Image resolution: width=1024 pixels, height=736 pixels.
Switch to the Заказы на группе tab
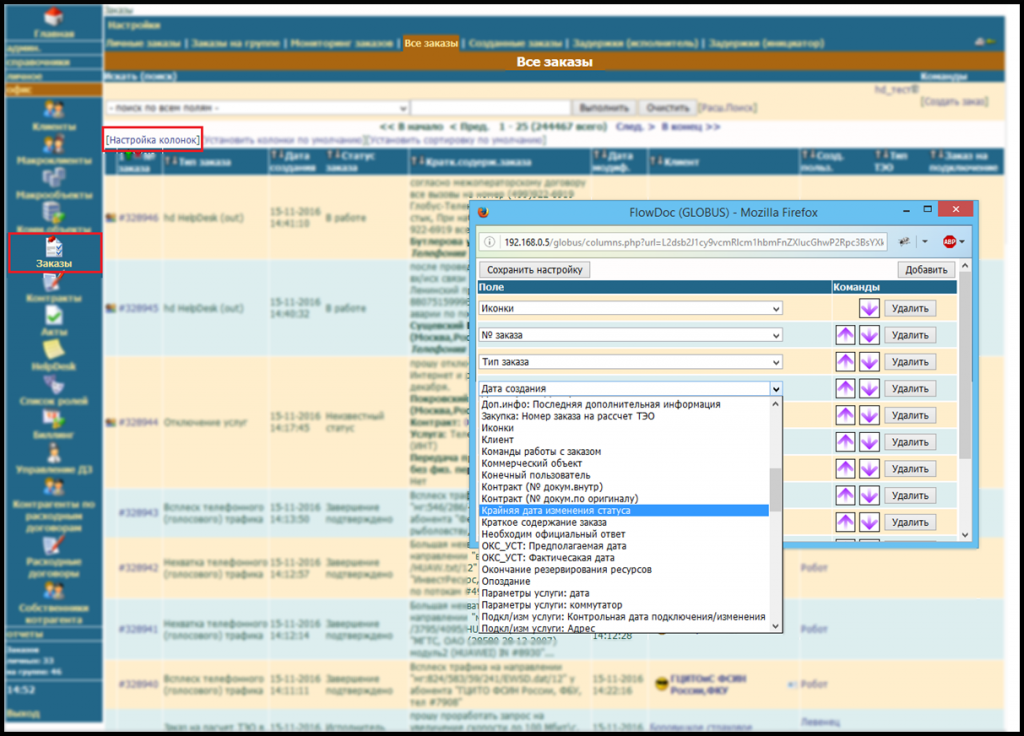click(x=235, y=43)
